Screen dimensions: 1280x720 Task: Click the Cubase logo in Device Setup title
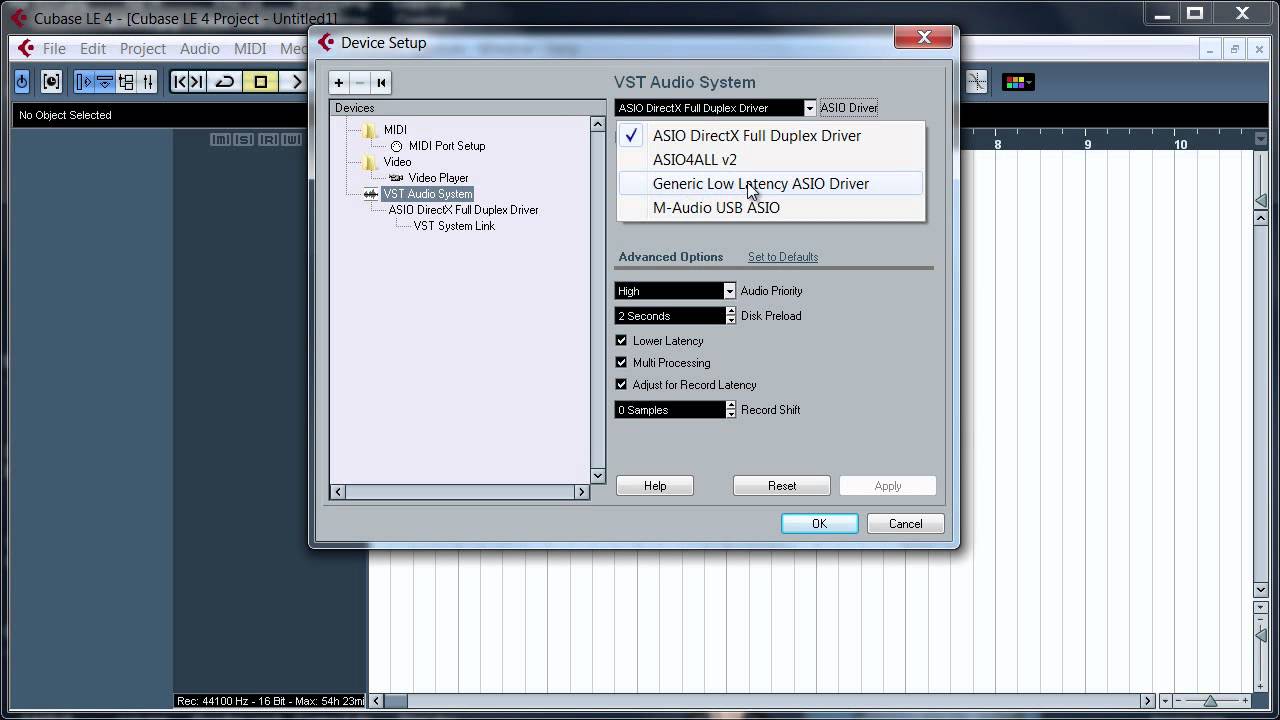point(326,42)
